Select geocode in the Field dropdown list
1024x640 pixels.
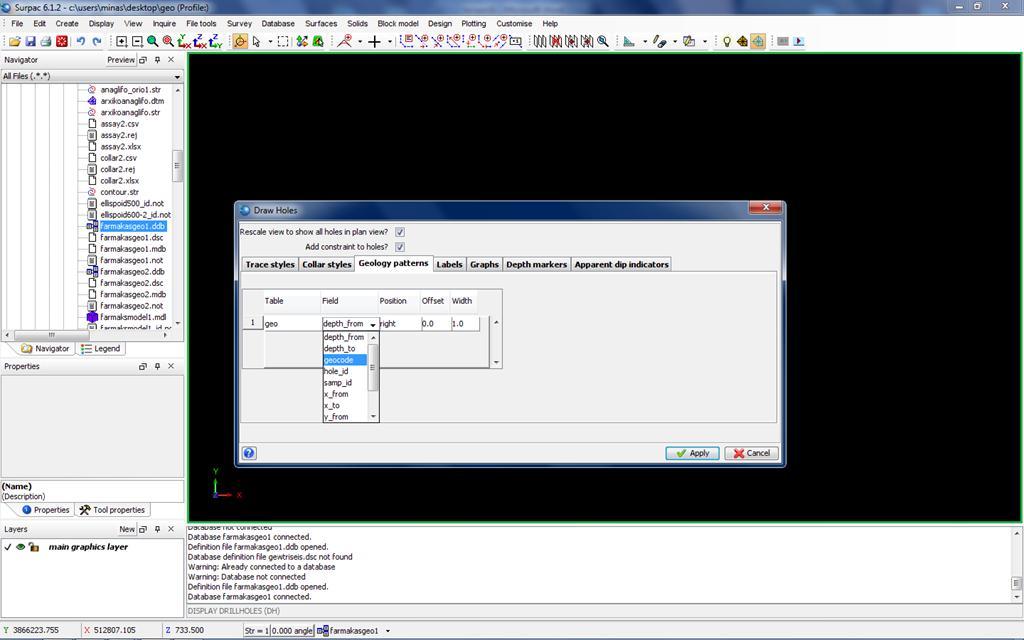point(345,360)
